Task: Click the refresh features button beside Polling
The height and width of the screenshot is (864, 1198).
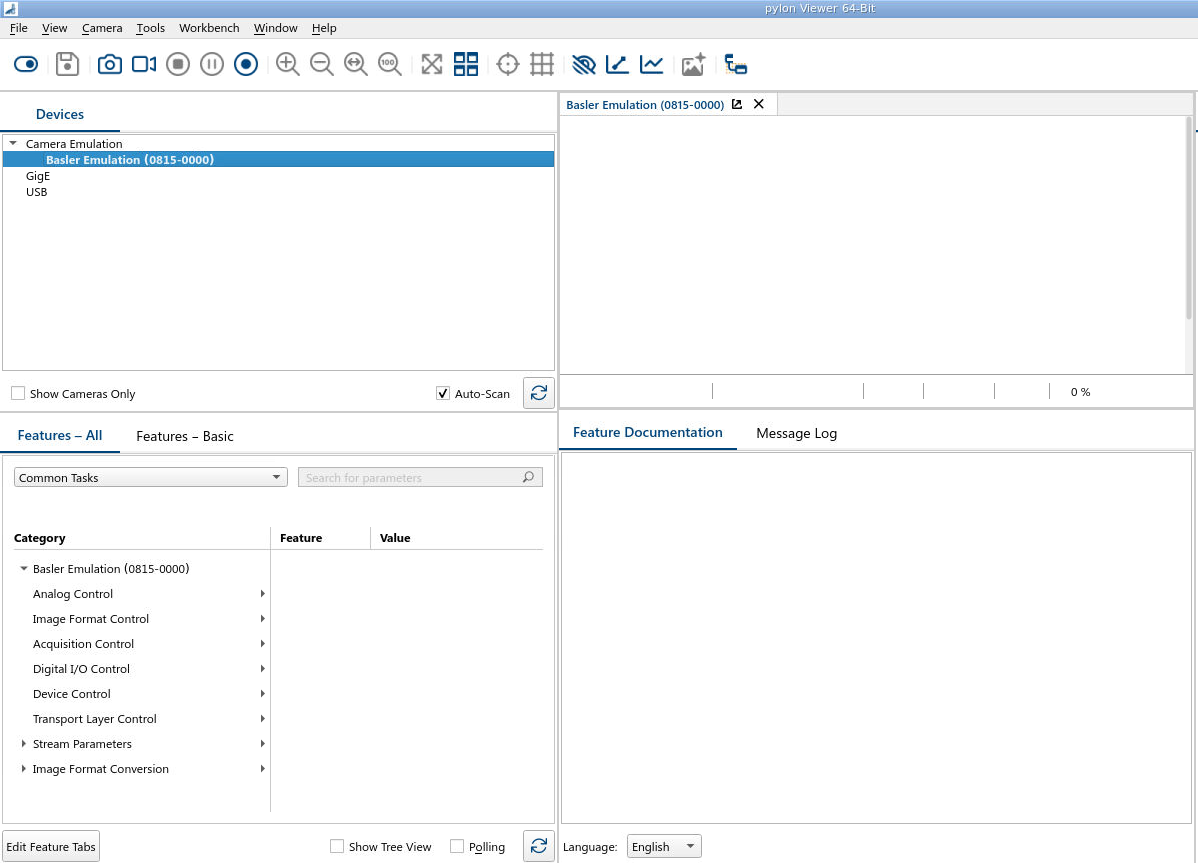Action: pyautogui.click(x=539, y=846)
